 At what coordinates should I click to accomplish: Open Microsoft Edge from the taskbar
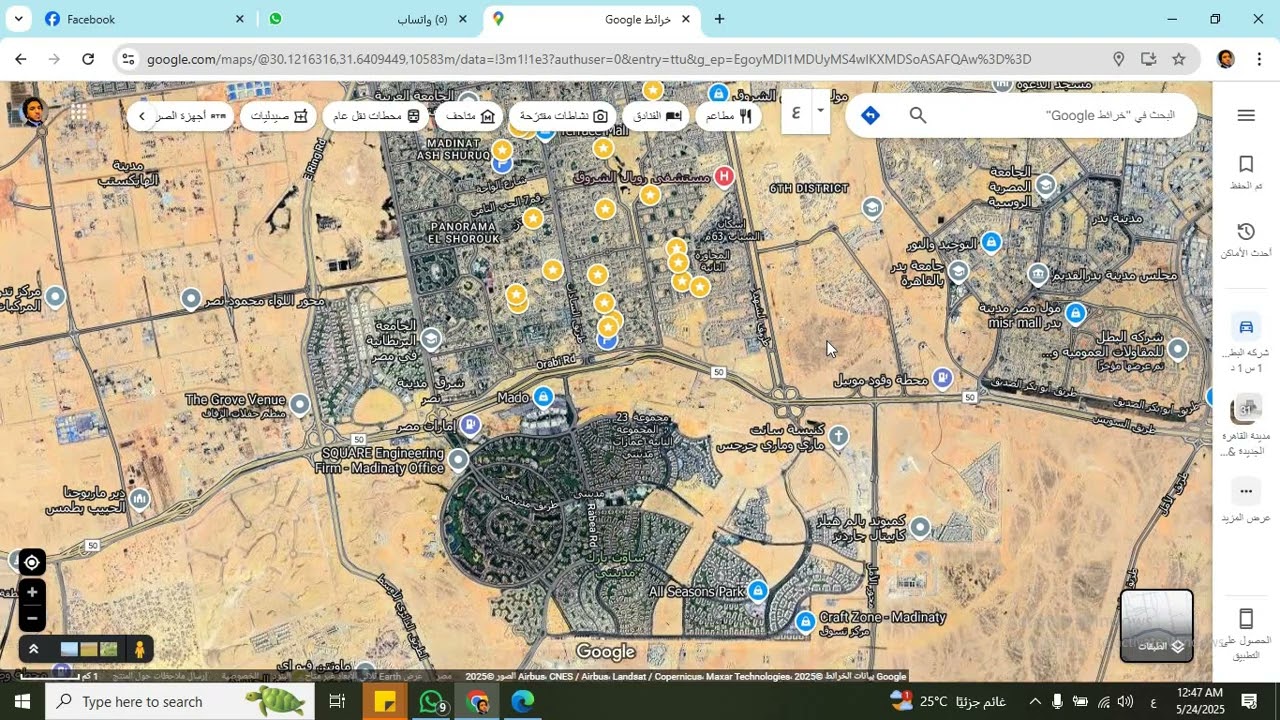(523, 701)
